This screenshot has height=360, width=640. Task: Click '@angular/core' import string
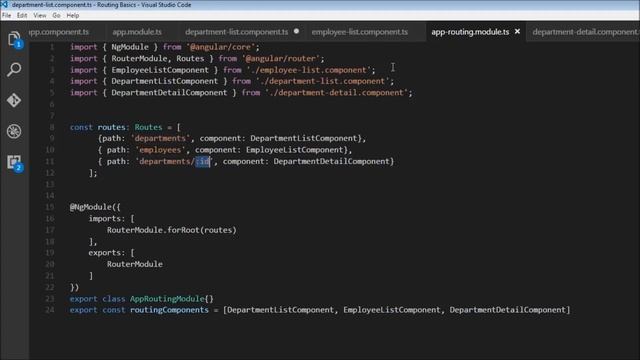(x=220, y=47)
